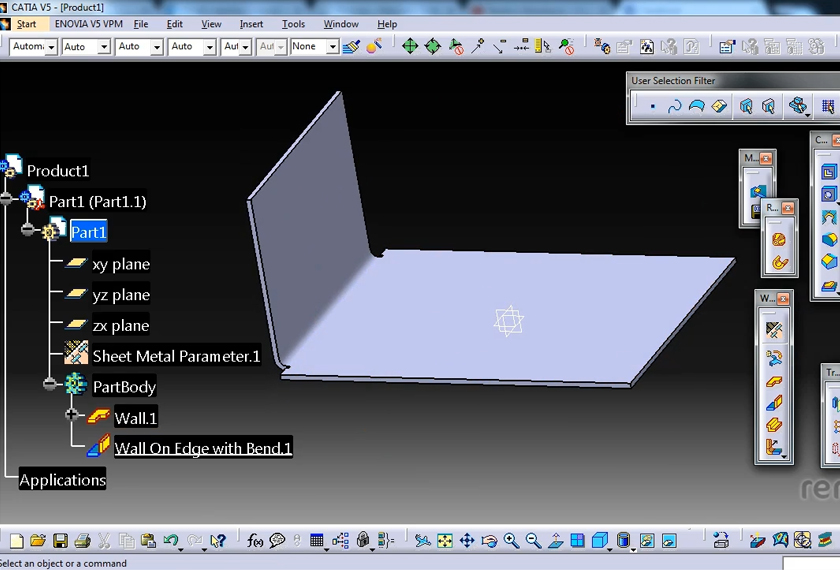
Task: Select the Zoom In magnifier icon
Action: point(512,541)
